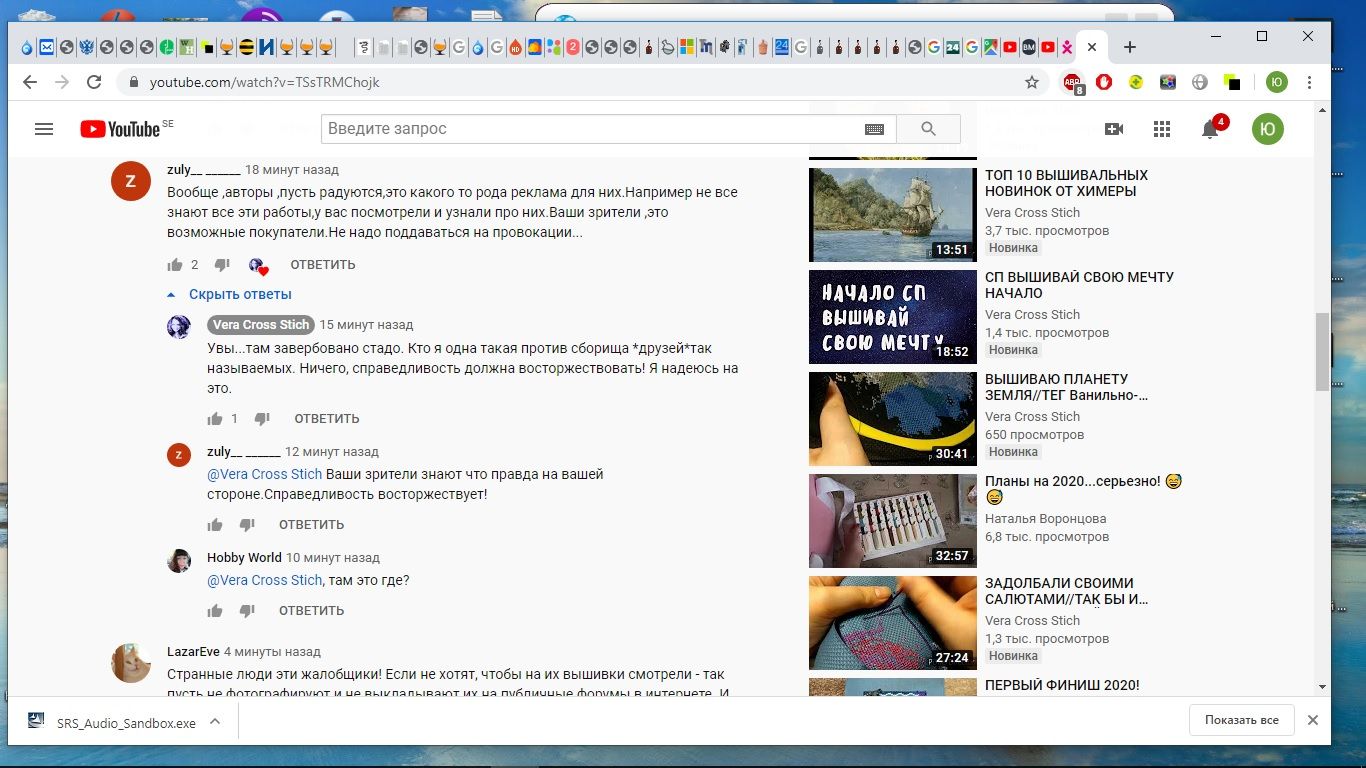Open the YouTube apps grid
1366x768 pixels.
click(x=1161, y=129)
